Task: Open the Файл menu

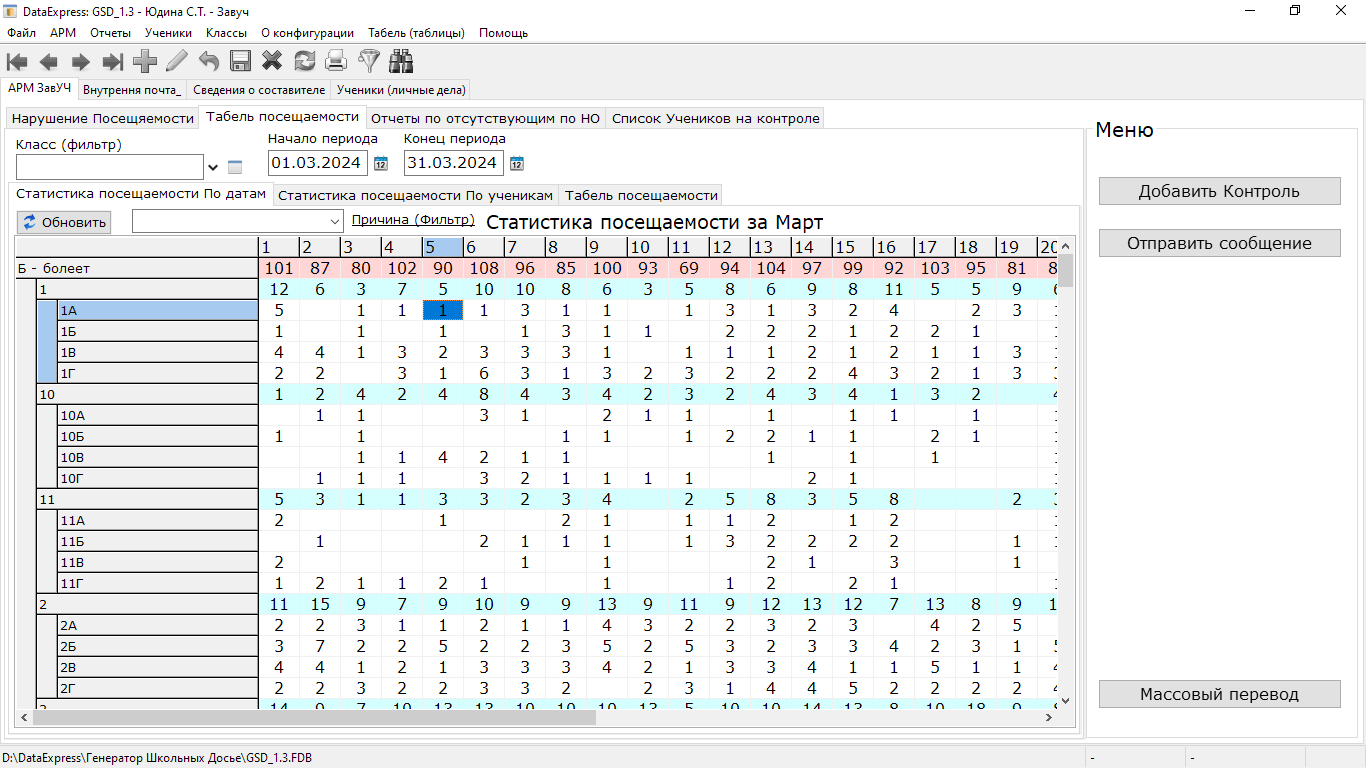Action: point(21,33)
